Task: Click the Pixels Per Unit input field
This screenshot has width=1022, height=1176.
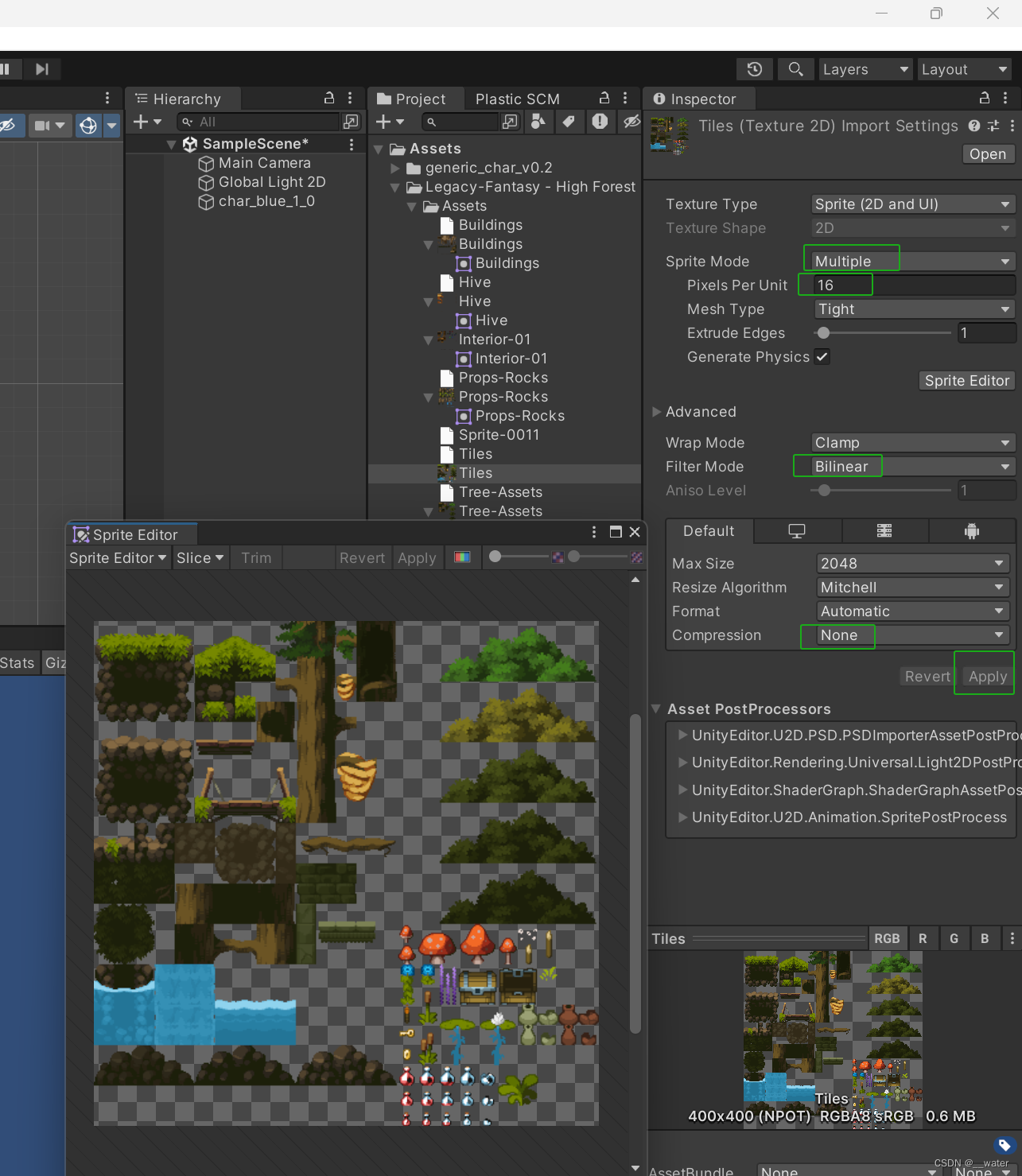Action: (914, 285)
